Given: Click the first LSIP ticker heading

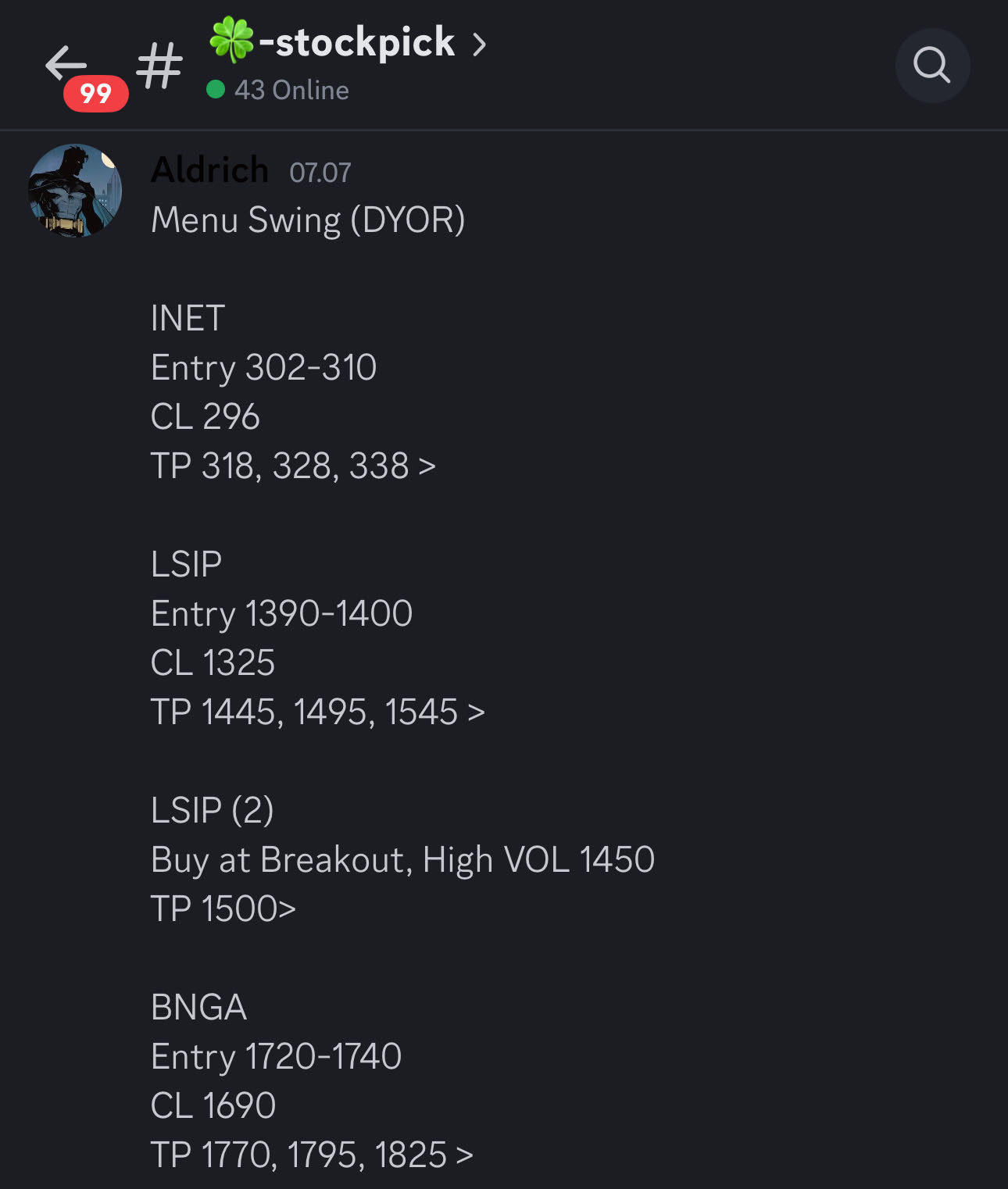Looking at the screenshot, I should pos(186,565).
